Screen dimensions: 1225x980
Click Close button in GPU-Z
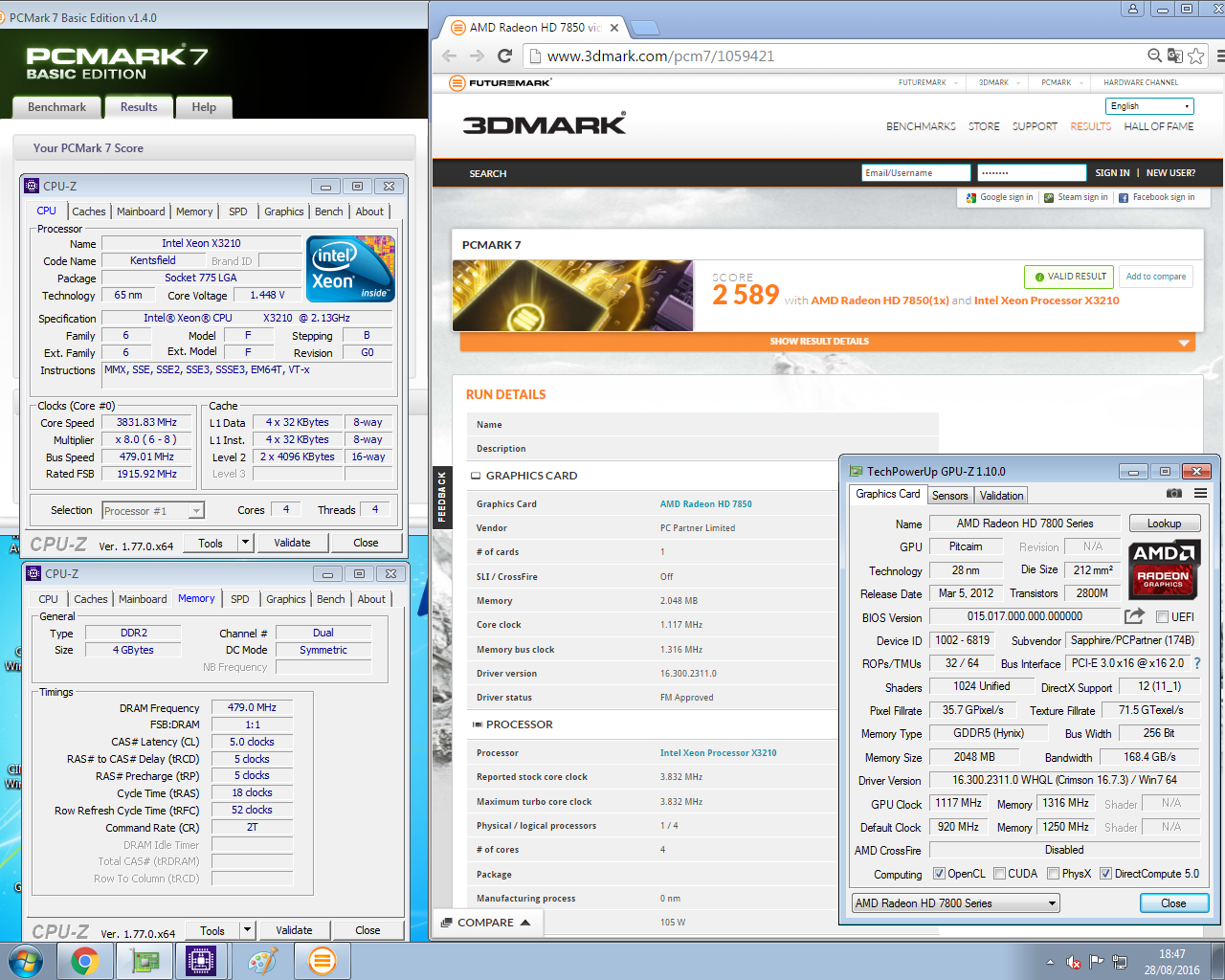point(1173,903)
